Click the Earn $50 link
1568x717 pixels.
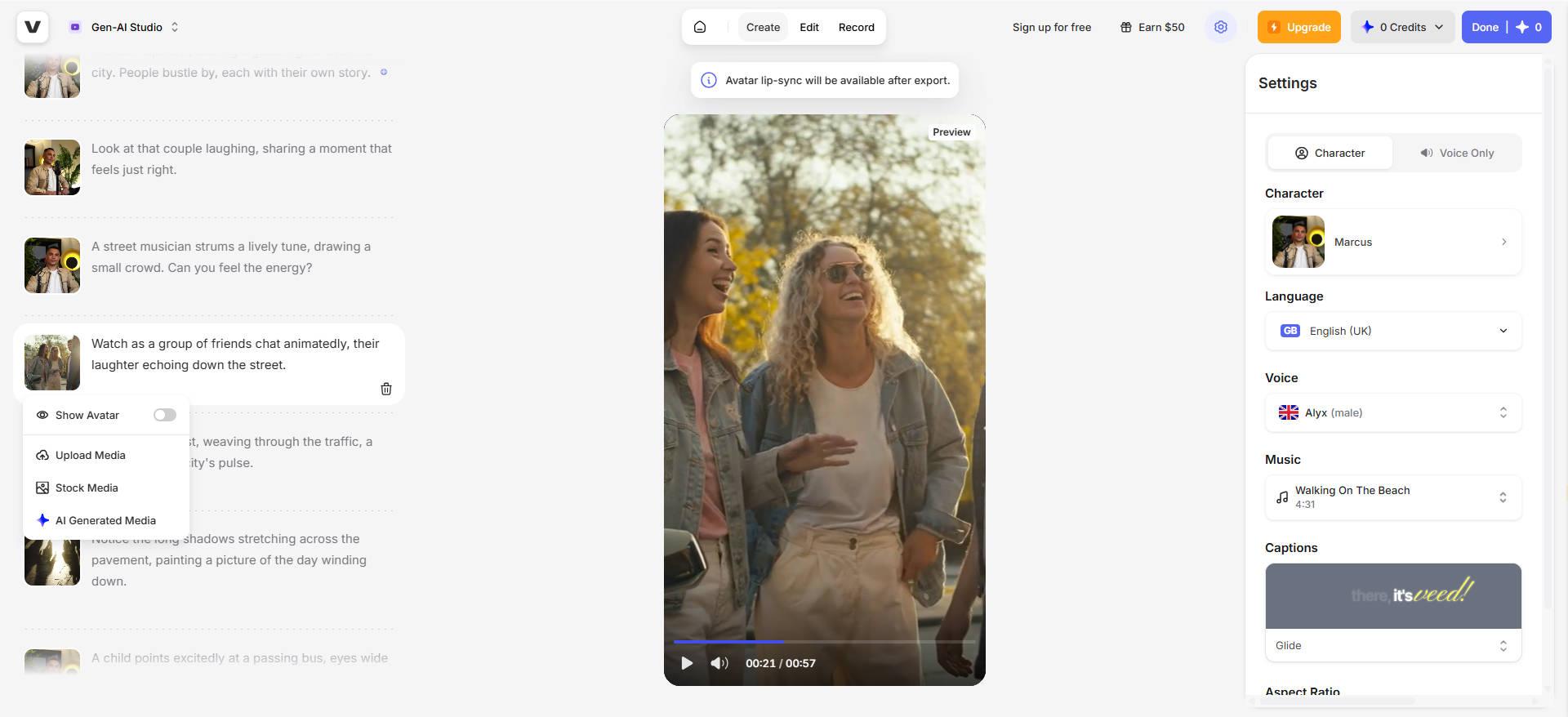[1152, 27]
